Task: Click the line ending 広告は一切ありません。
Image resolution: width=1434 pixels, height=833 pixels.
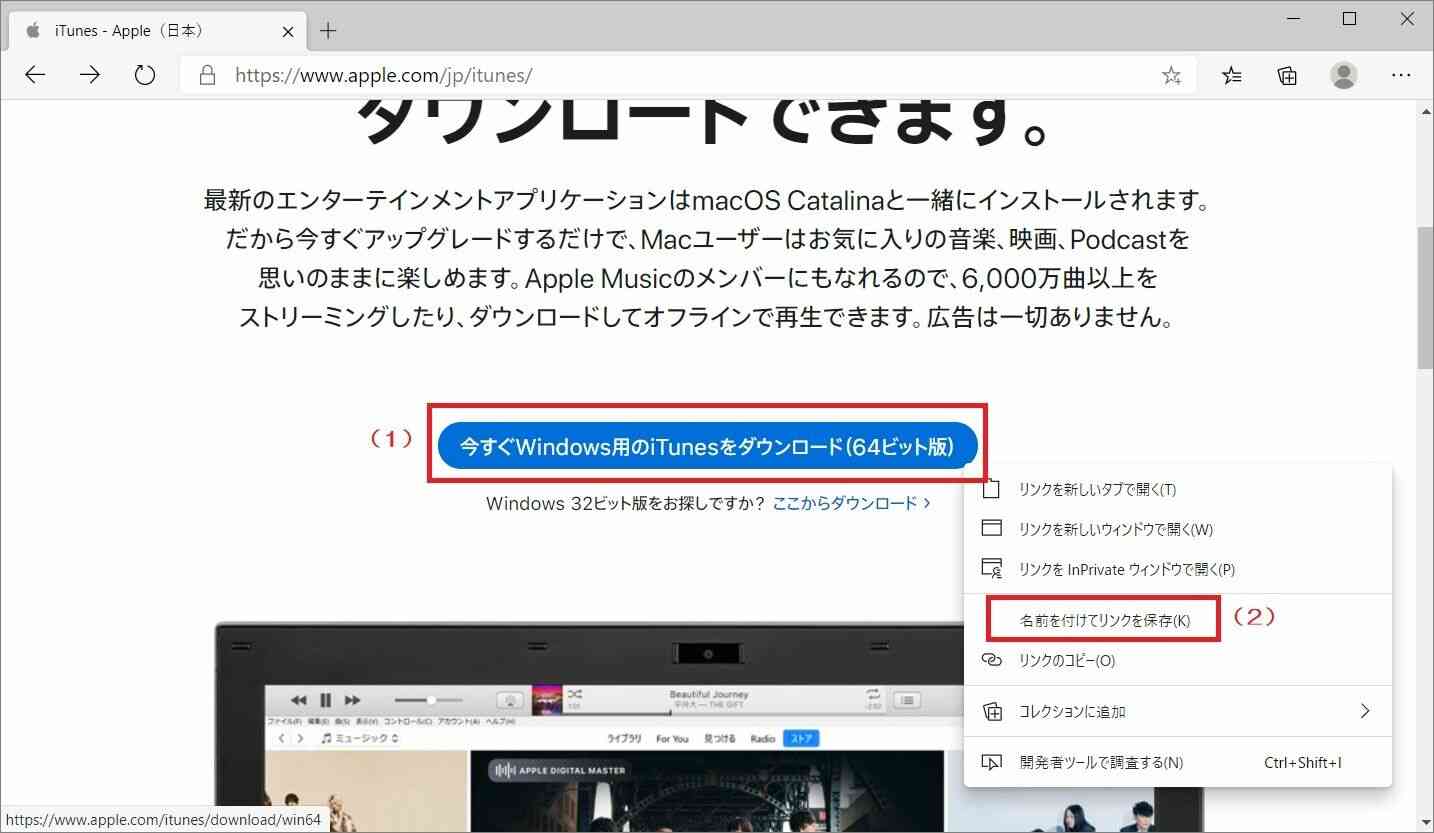Action: (705, 318)
